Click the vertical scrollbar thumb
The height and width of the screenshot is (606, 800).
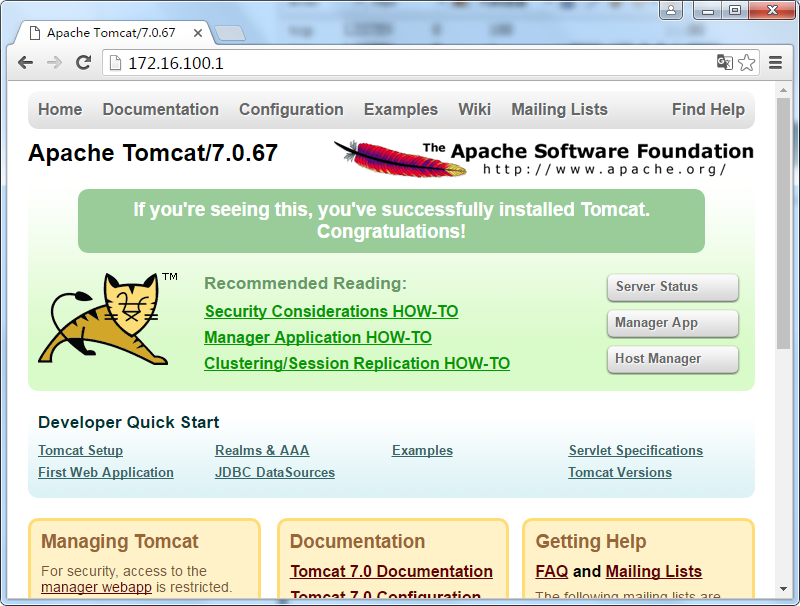[x=783, y=223]
